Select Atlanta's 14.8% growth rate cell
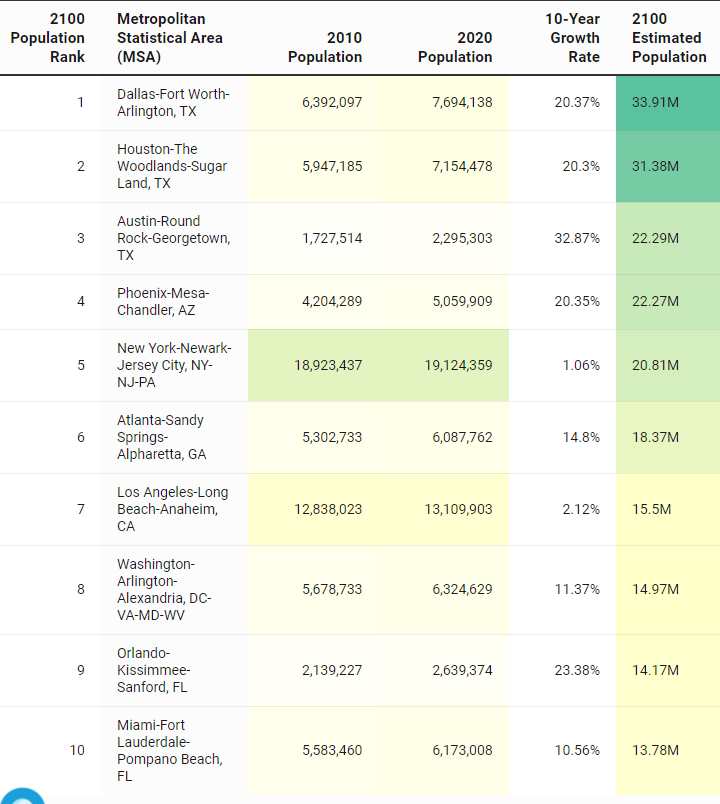This screenshot has width=720, height=804. pyautogui.click(x=580, y=437)
